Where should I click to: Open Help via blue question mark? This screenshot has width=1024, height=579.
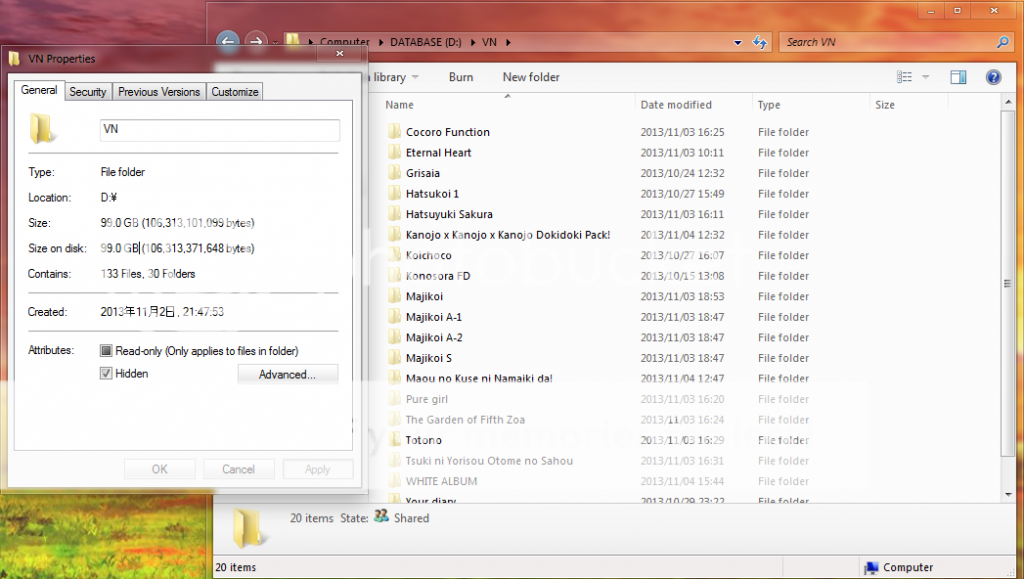(993, 77)
